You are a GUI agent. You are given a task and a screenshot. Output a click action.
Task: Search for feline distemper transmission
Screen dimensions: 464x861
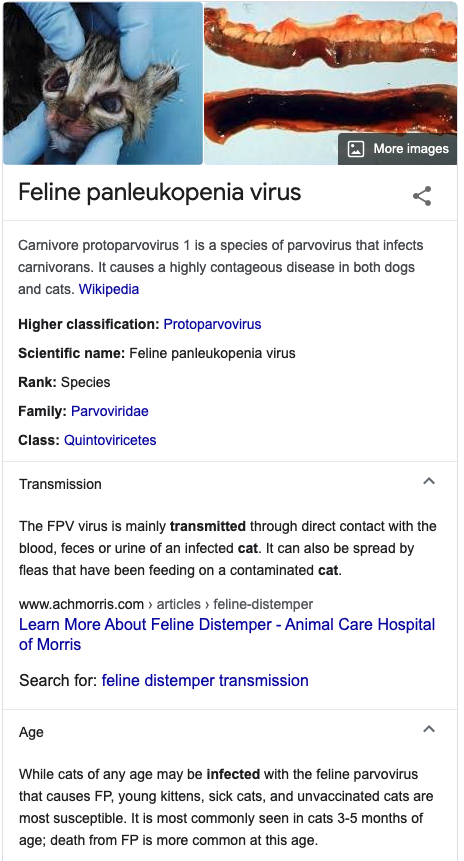[x=205, y=681]
